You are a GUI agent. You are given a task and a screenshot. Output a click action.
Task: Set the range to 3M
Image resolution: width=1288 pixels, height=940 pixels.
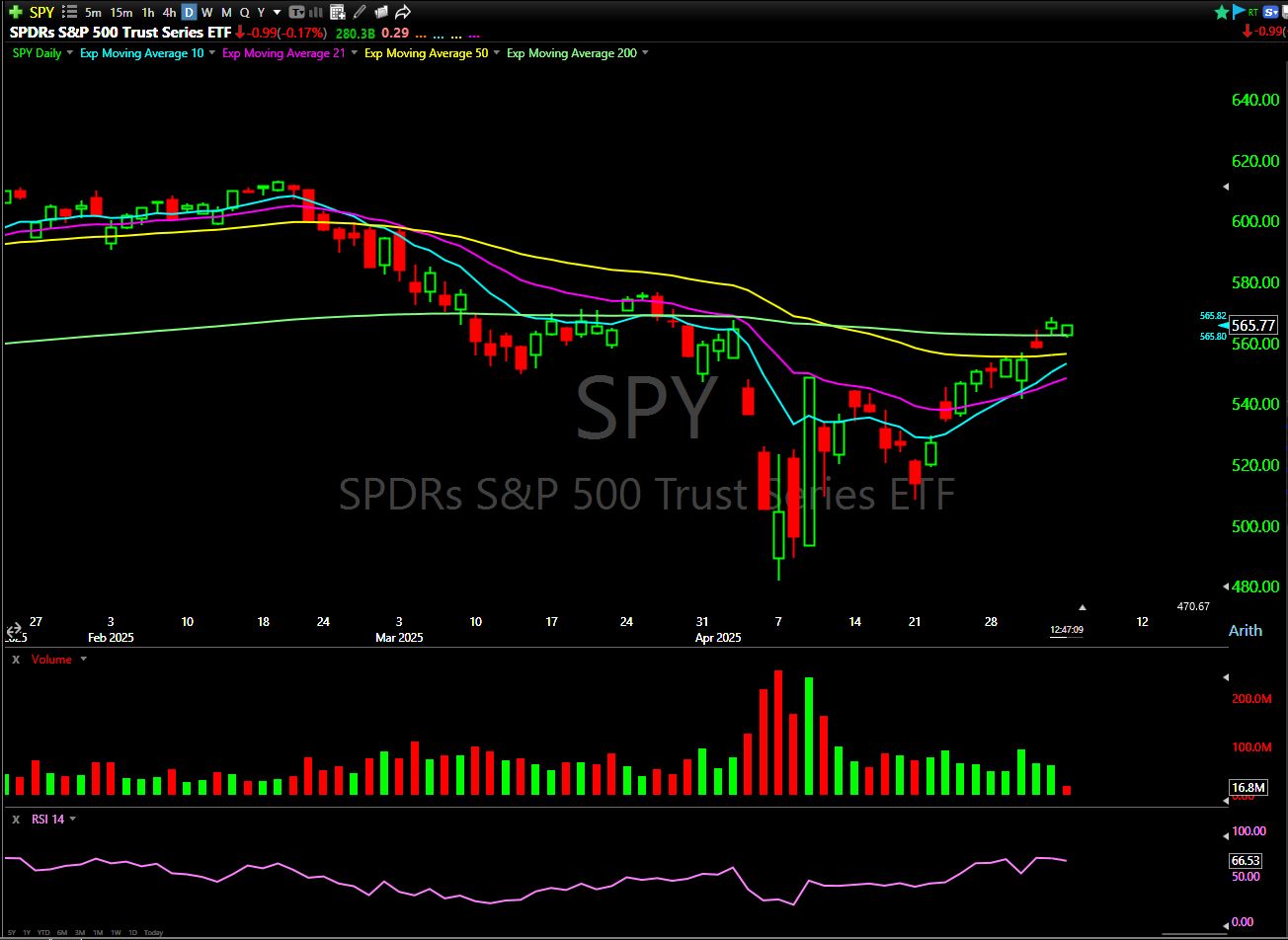pos(79,932)
